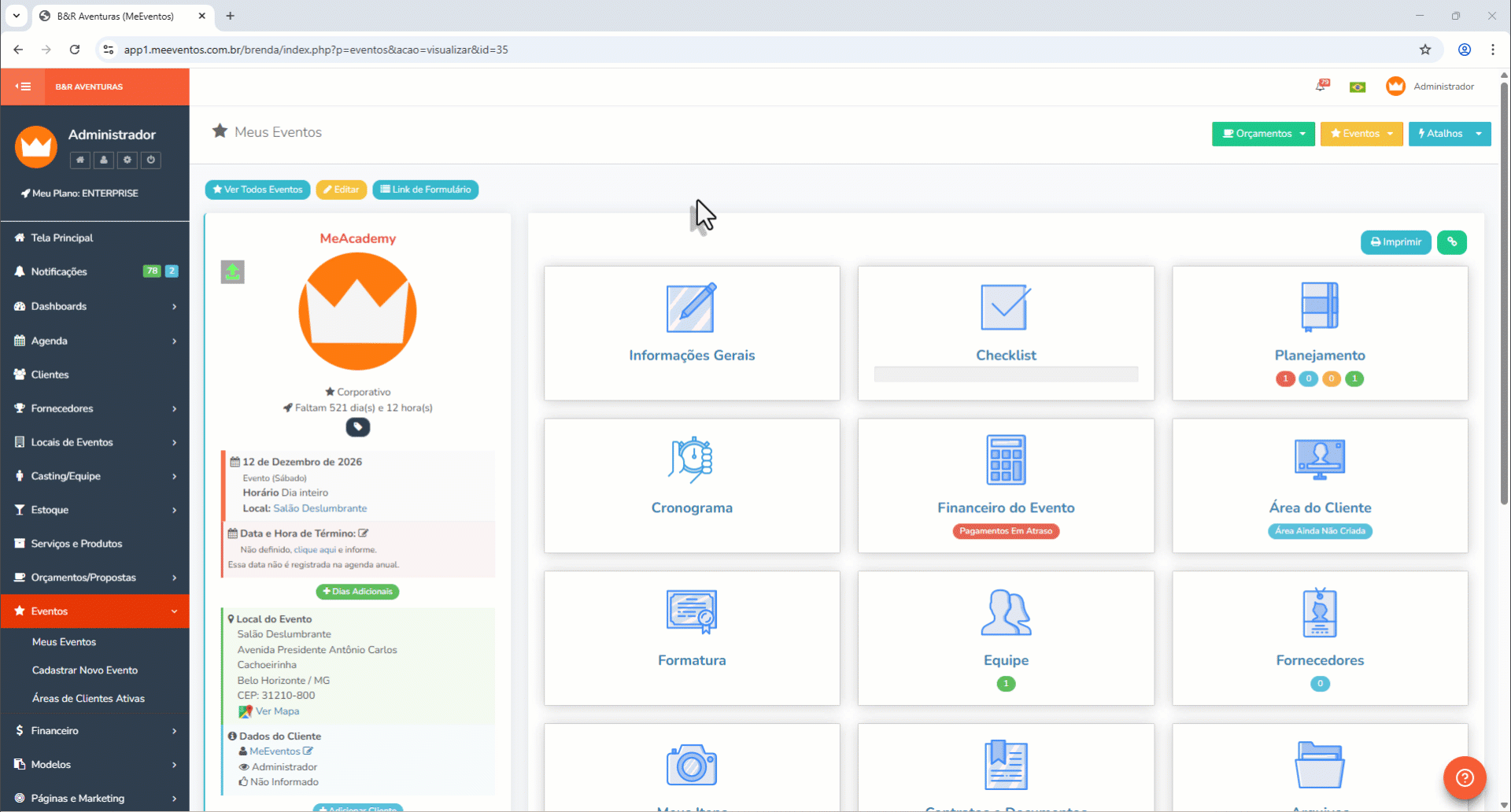Open the camera icon card
The image size is (1511, 812).
pyautogui.click(x=692, y=765)
